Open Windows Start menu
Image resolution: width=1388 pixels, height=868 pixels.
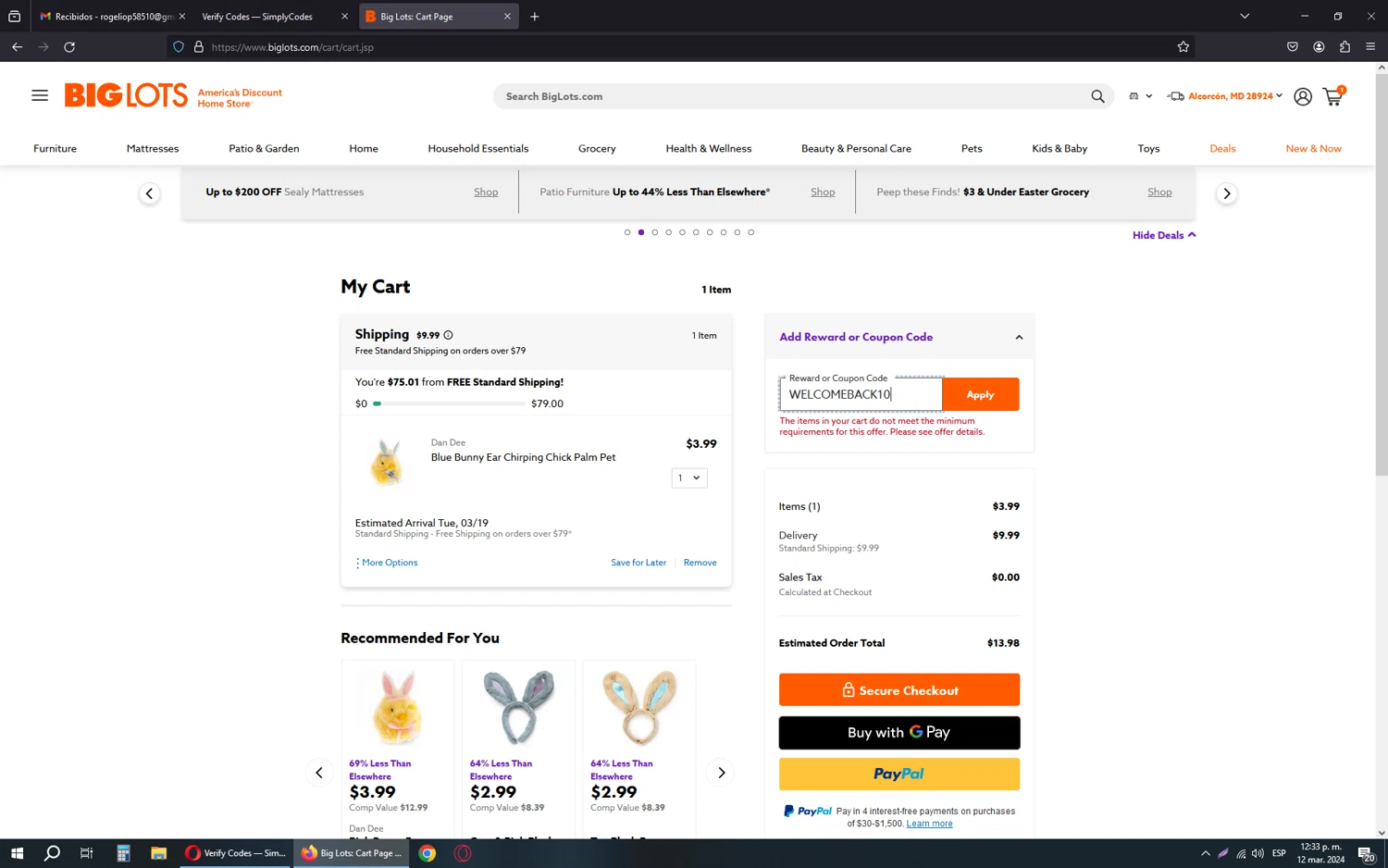[17, 853]
